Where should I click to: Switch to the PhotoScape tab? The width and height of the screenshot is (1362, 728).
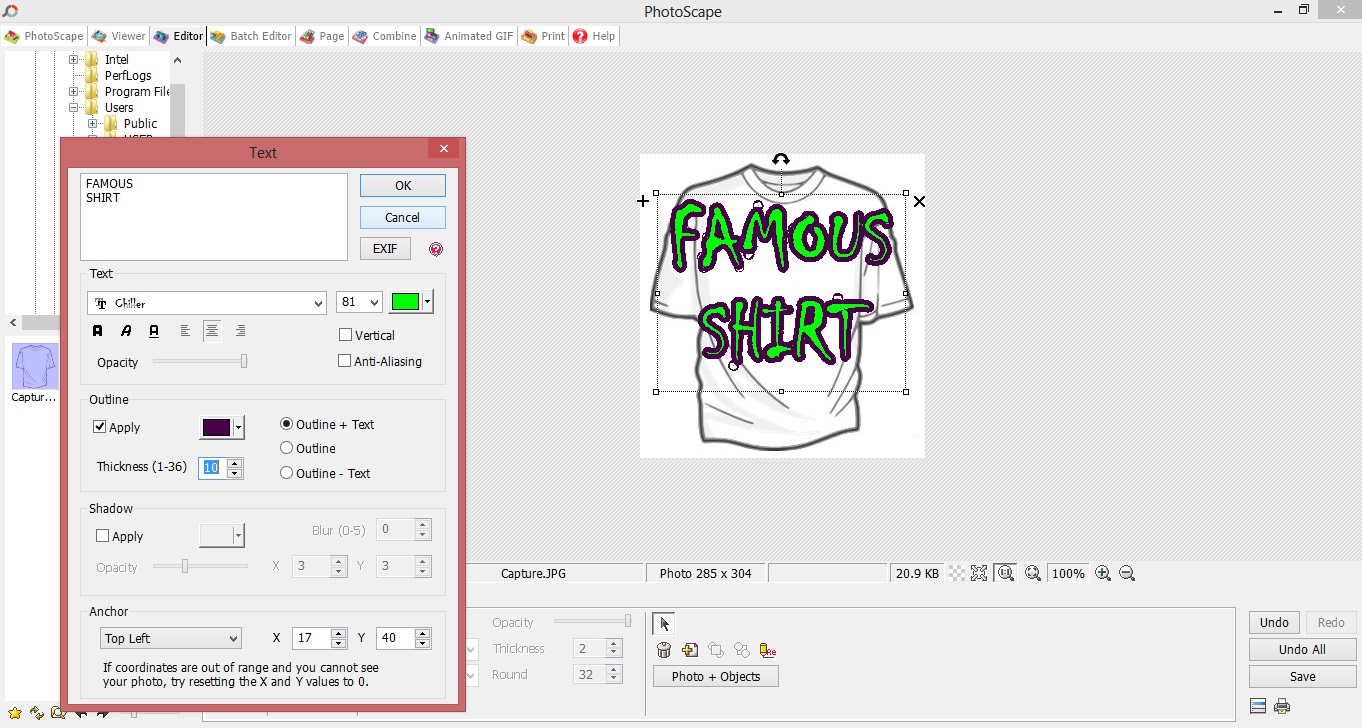click(44, 36)
